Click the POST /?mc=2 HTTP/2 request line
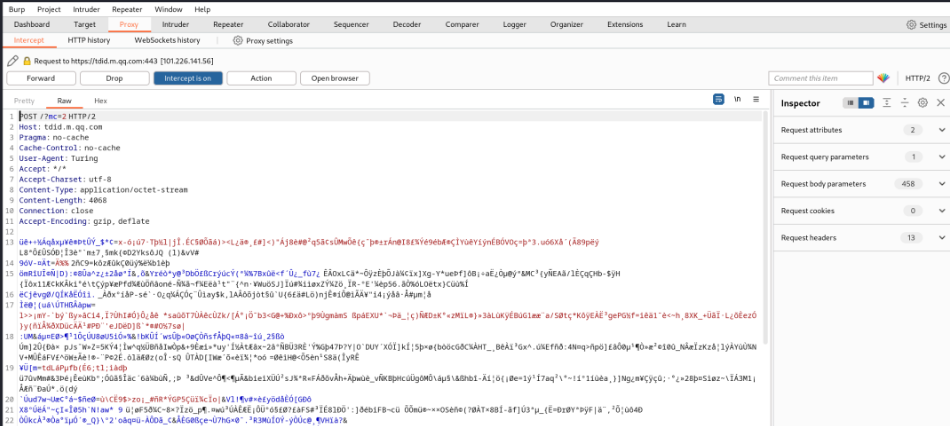The image size is (950, 426). pyautogui.click(x=58, y=116)
